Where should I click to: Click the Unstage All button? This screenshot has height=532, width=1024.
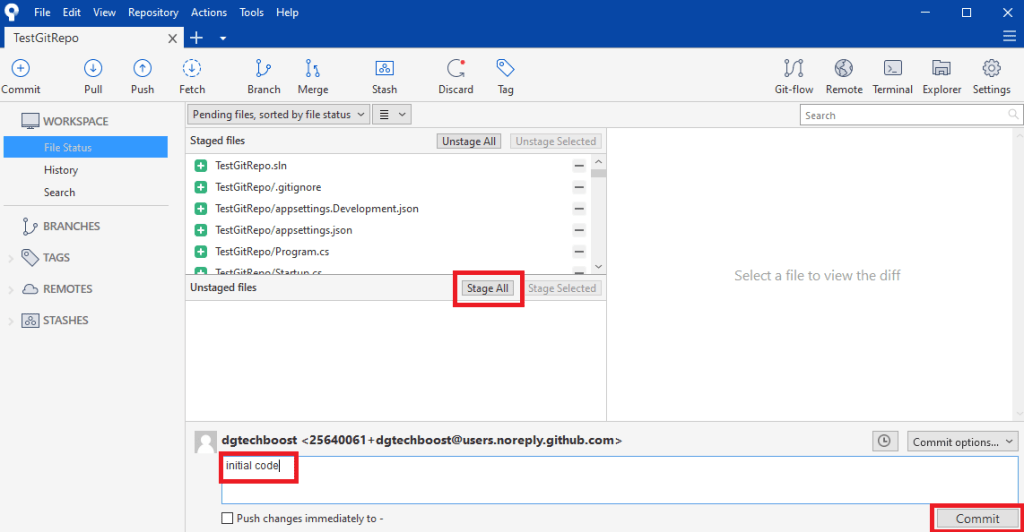click(x=469, y=142)
